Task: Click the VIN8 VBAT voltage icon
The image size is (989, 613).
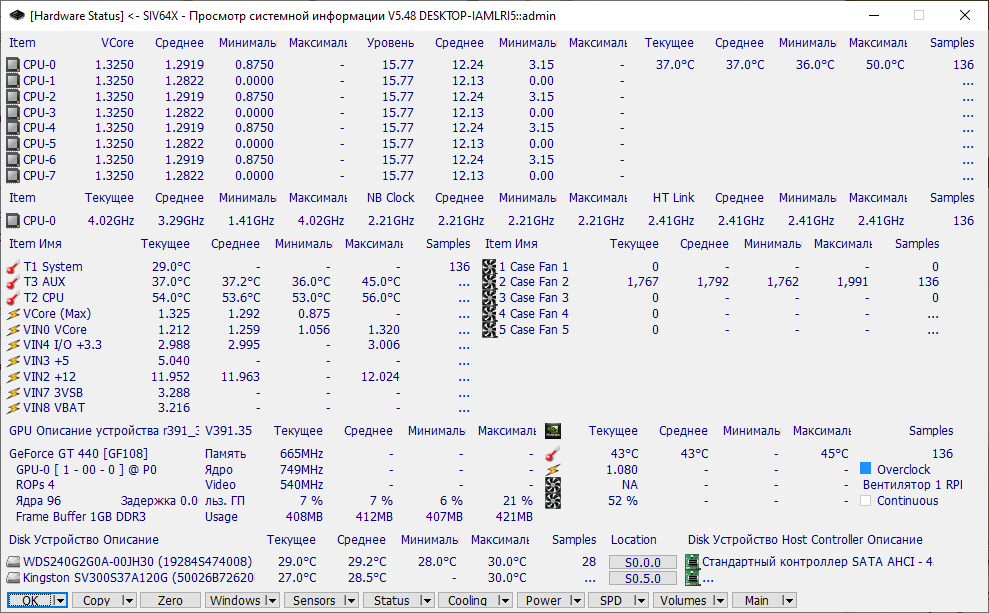Action: tap(13, 408)
